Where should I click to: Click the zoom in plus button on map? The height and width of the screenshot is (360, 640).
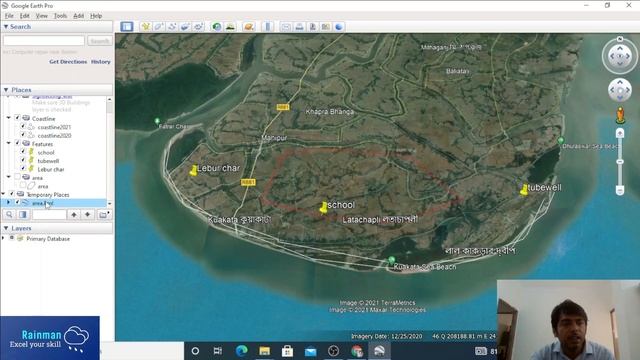(x=620, y=133)
